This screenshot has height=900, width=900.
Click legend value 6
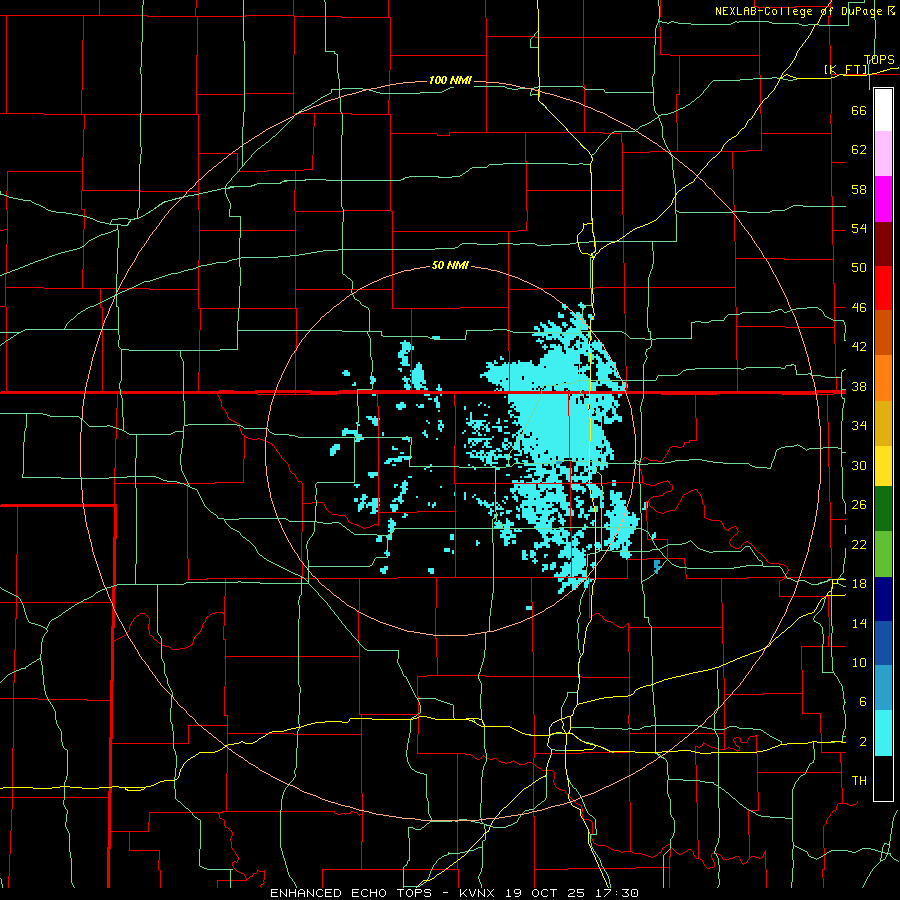click(x=862, y=702)
